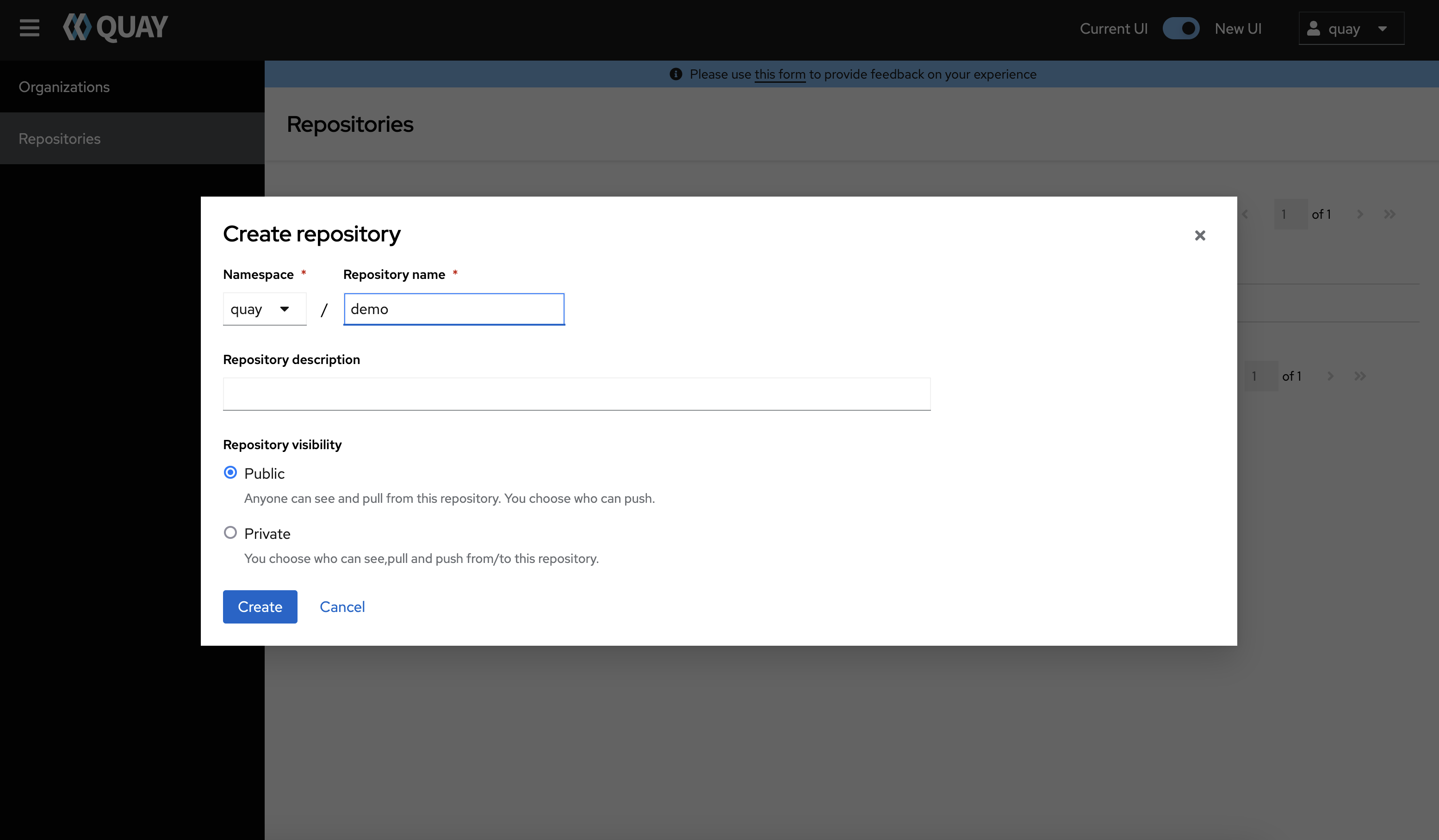Close the Create repository dialog
Viewport: 1439px width, 840px height.
1200,235
